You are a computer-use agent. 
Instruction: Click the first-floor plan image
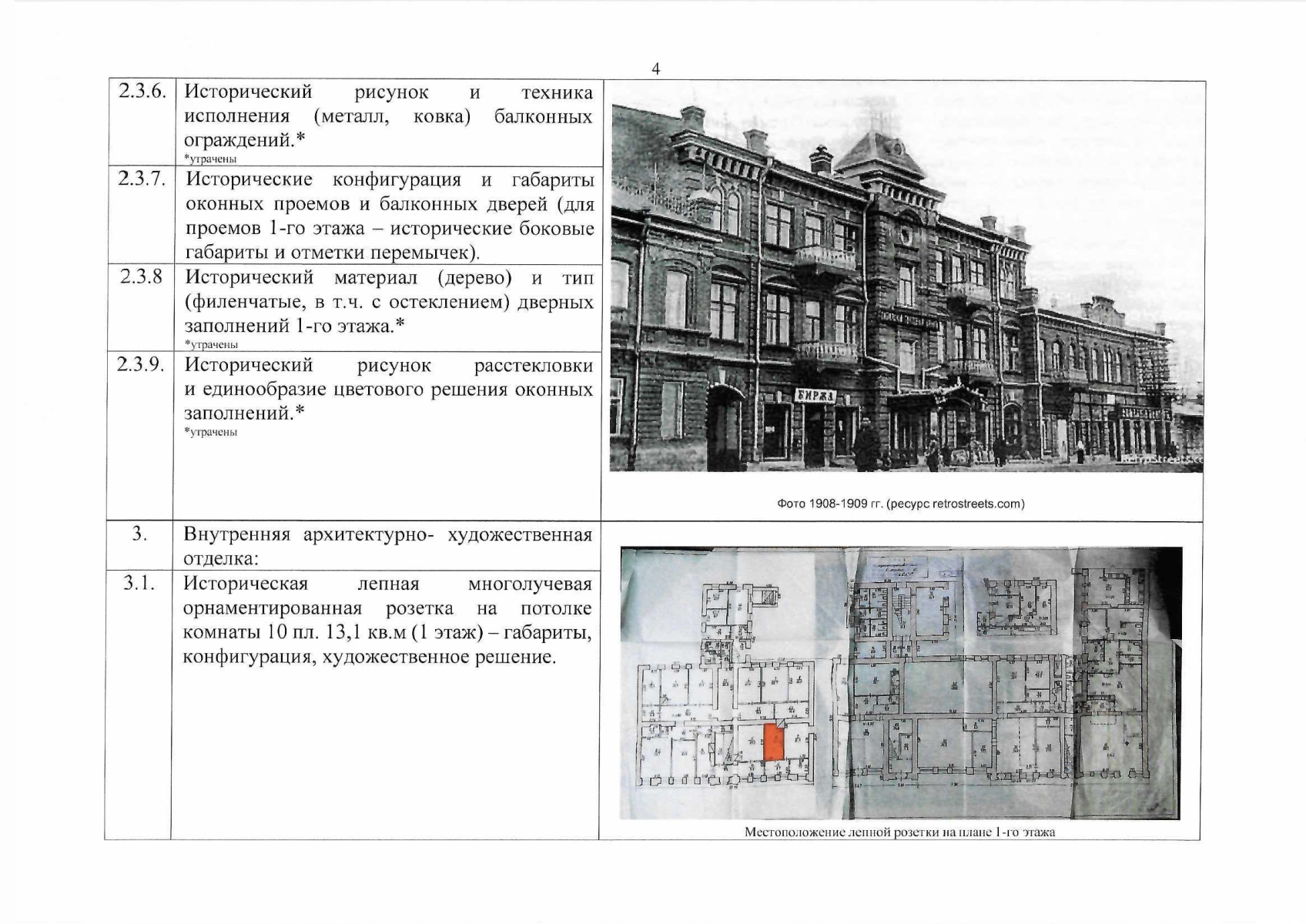900,682
